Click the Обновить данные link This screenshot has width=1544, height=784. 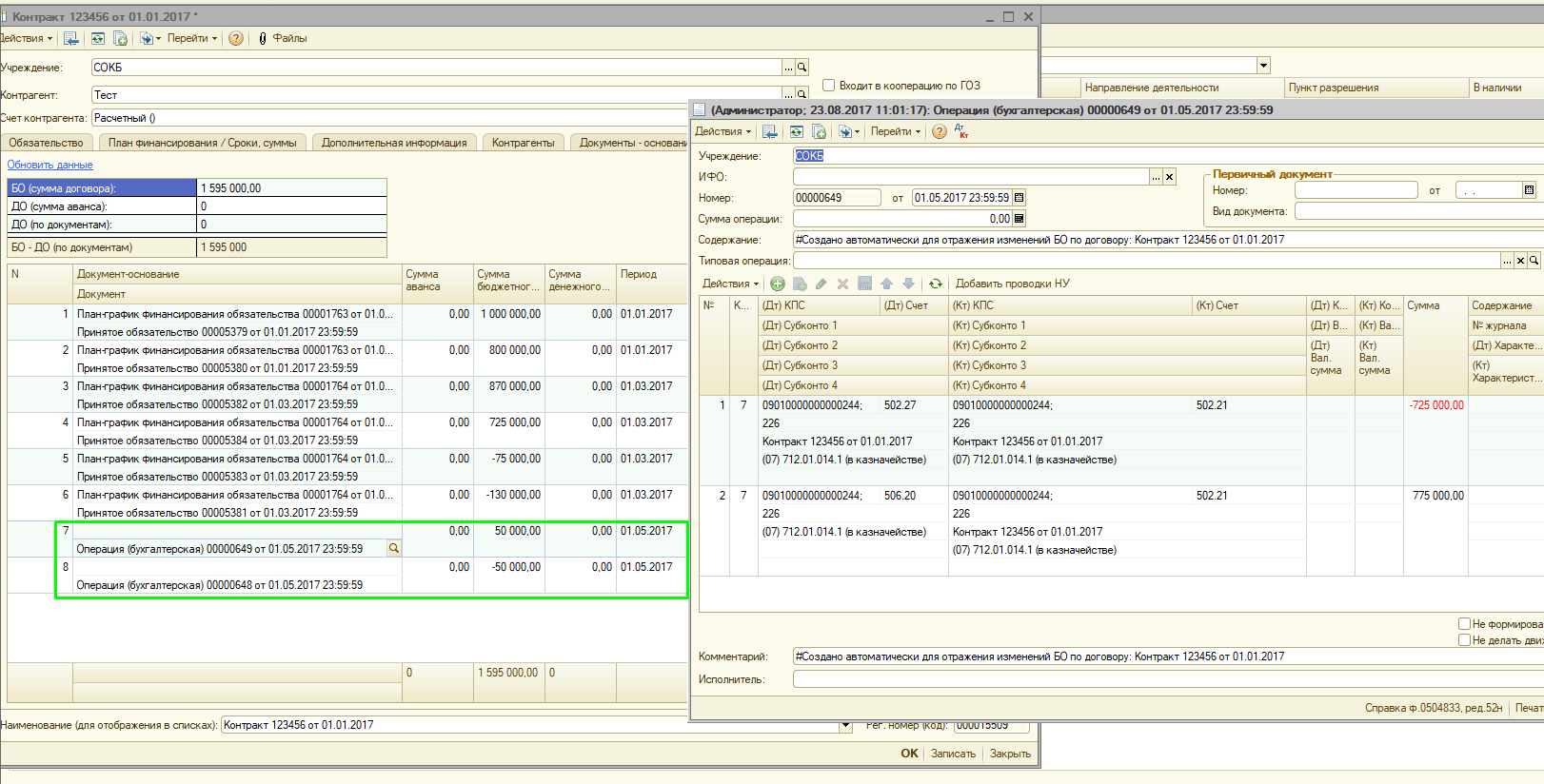pos(49,165)
